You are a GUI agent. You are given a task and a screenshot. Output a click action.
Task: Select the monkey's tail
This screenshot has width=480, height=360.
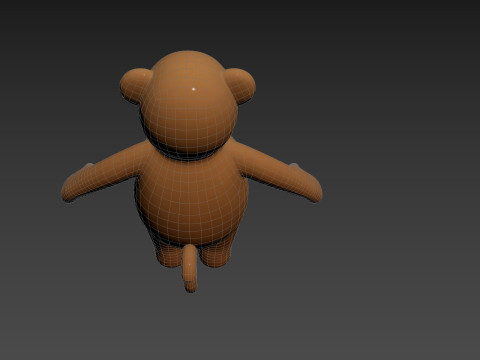(x=190, y=268)
